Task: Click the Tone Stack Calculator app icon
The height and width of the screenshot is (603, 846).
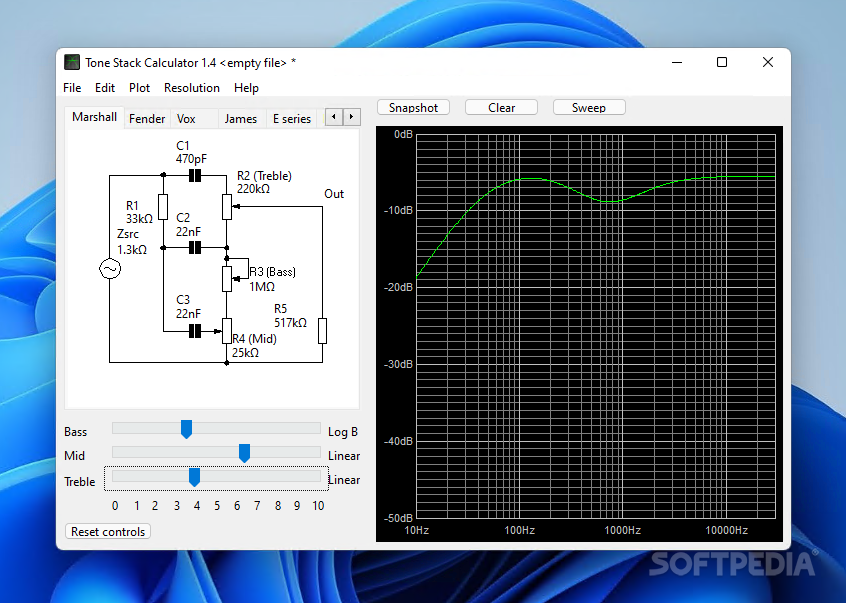Action: coord(71,63)
